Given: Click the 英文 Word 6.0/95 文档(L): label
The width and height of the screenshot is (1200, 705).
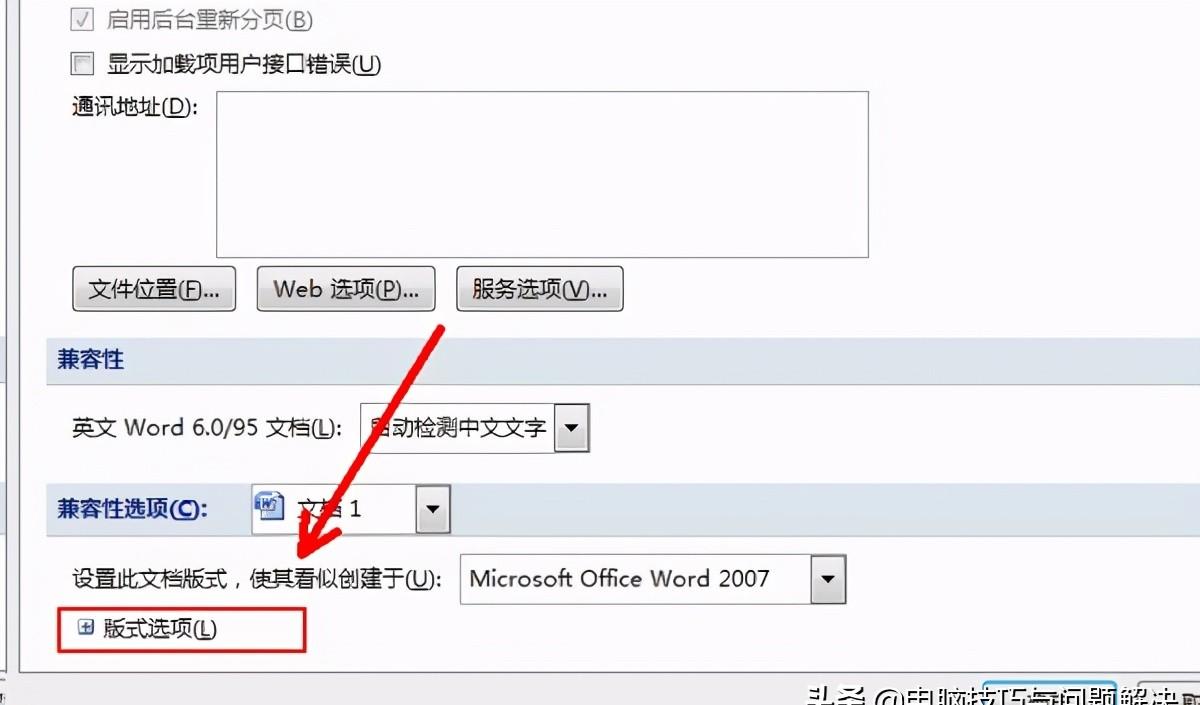Looking at the screenshot, I should [208, 428].
